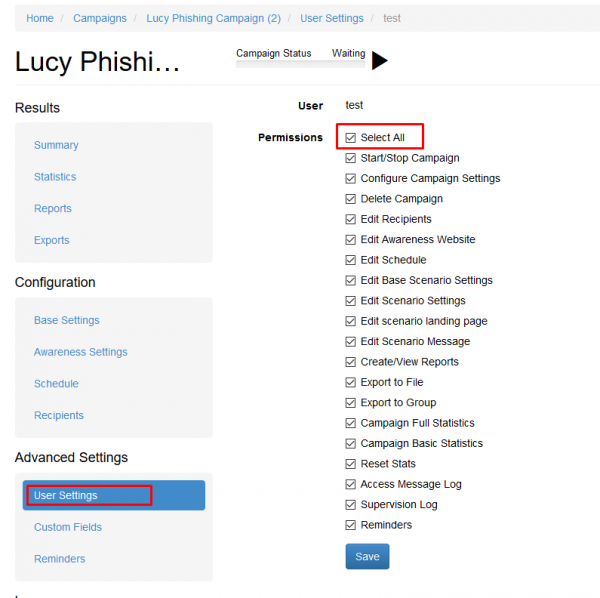Open Custom Fields under Advanced Settings

(x=68, y=527)
